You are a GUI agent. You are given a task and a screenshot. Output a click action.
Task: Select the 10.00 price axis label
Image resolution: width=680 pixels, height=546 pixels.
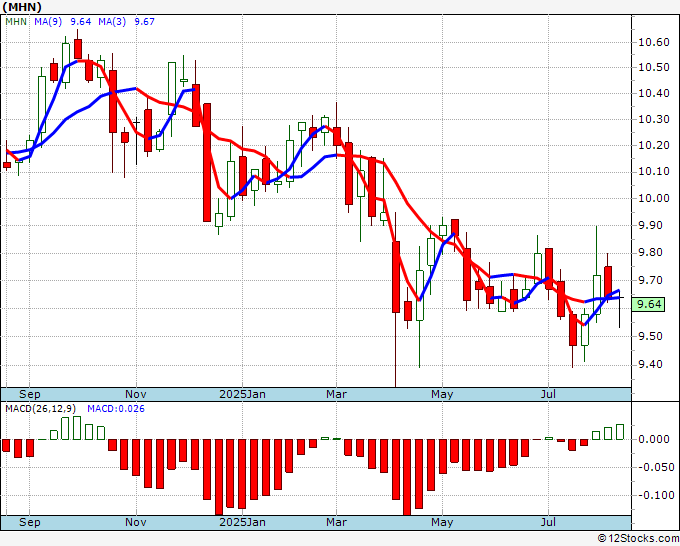coord(654,198)
